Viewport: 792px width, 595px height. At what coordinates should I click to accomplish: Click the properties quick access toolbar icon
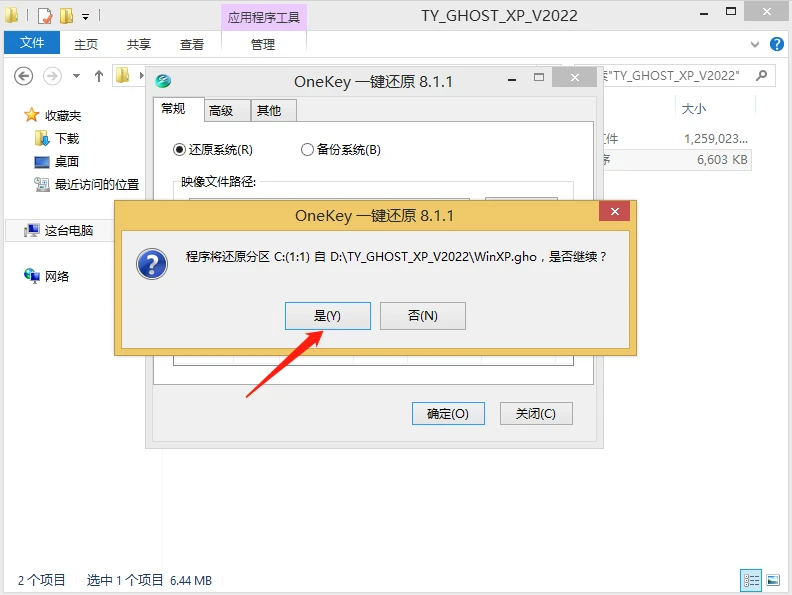(45, 16)
